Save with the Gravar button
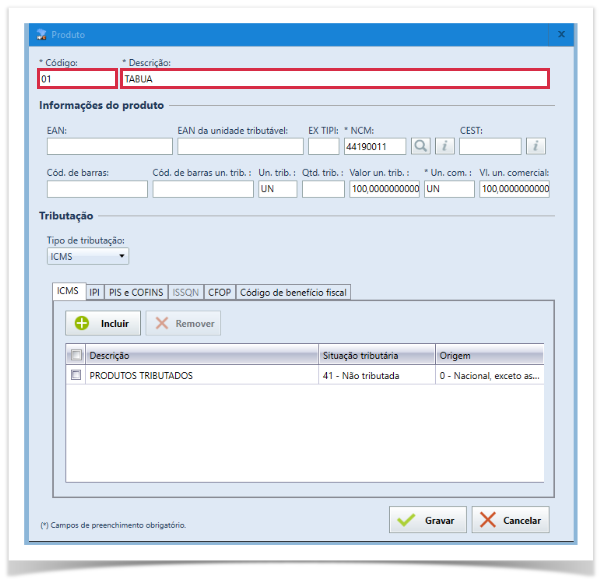Screen dimensions: 602x579 click(428, 520)
